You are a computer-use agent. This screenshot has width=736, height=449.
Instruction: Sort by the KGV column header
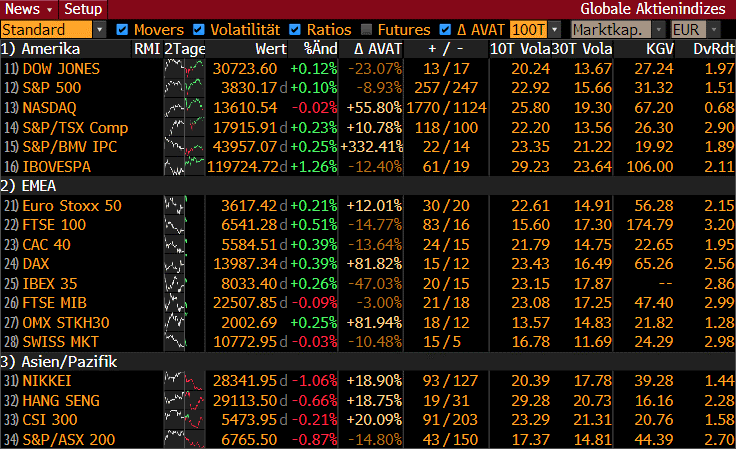tap(659, 49)
